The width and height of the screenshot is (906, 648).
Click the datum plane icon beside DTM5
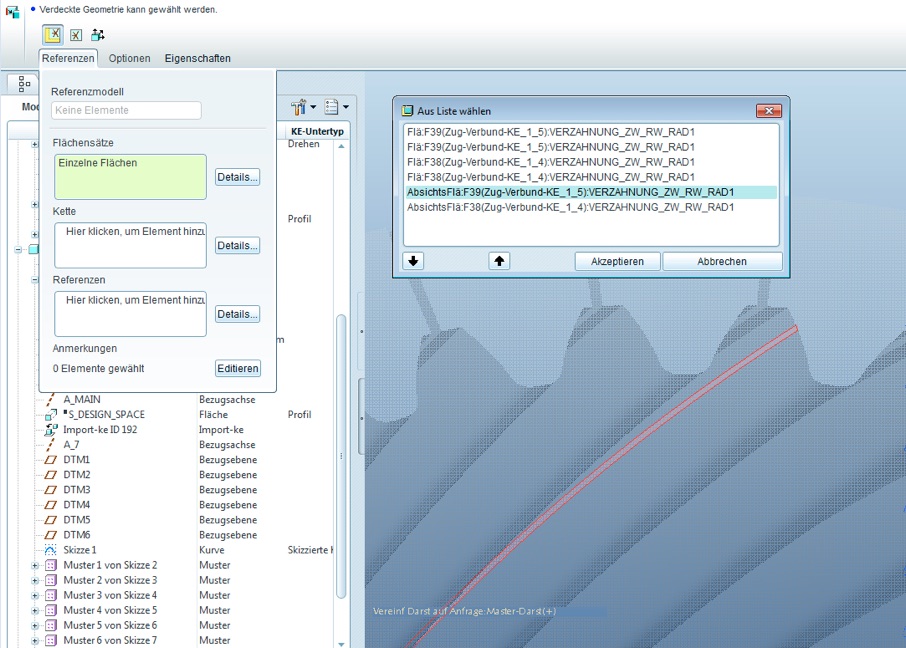tap(51, 520)
